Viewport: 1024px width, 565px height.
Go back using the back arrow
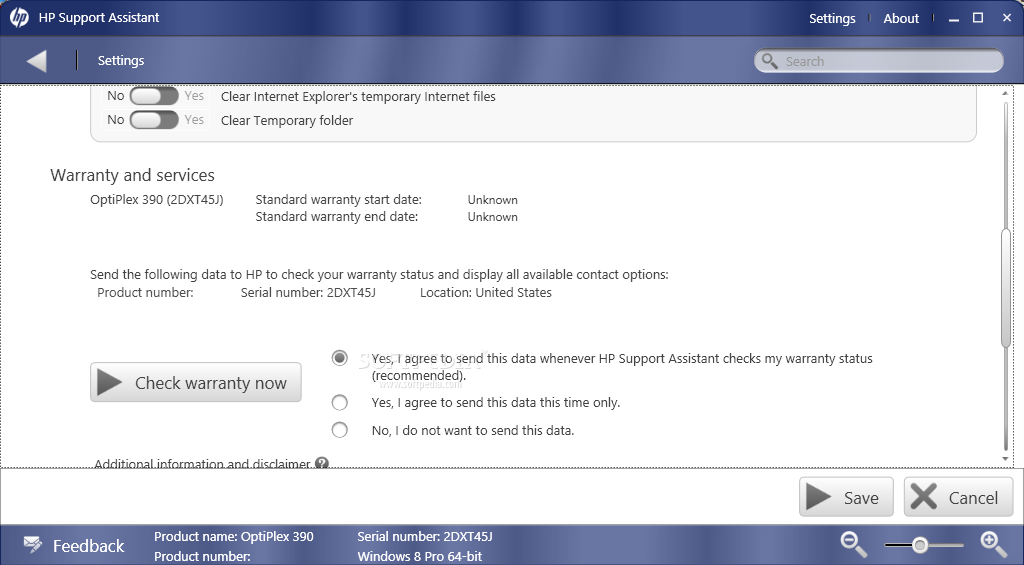coord(37,61)
